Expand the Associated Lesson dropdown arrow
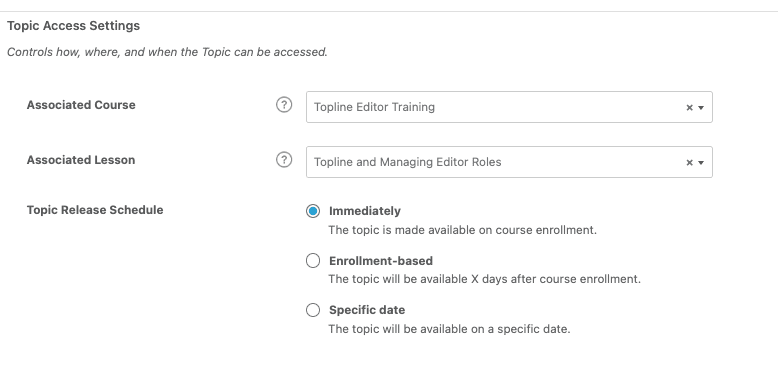The height and width of the screenshot is (391, 778). 701,163
